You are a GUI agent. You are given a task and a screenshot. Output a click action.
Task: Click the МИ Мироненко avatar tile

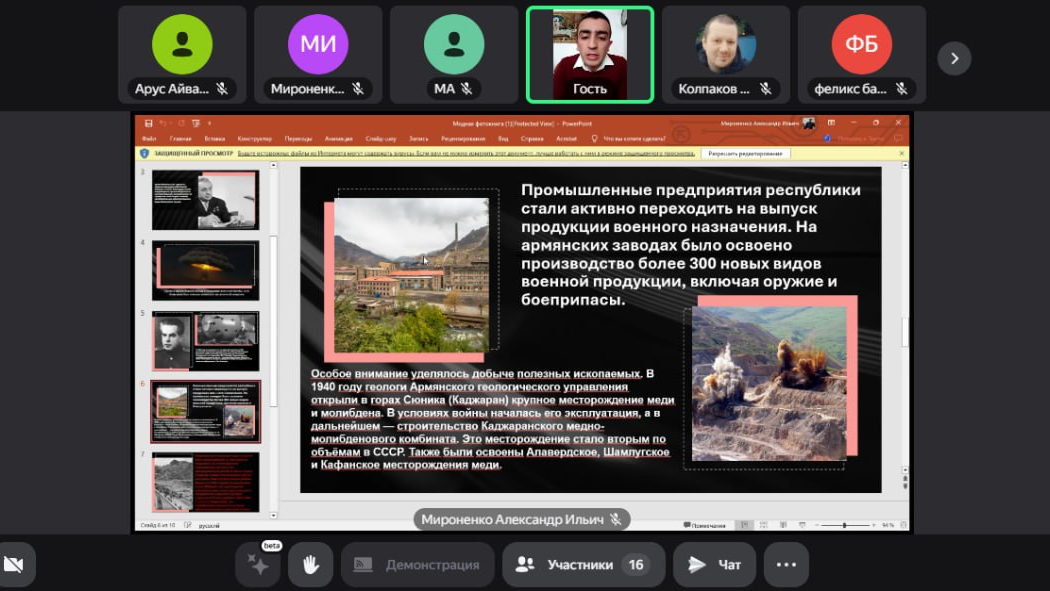click(318, 45)
